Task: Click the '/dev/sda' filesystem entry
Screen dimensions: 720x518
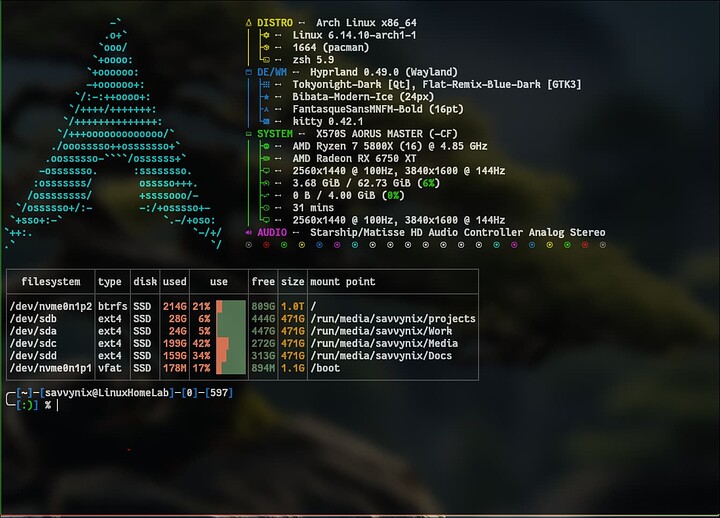Action: point(33,331)
